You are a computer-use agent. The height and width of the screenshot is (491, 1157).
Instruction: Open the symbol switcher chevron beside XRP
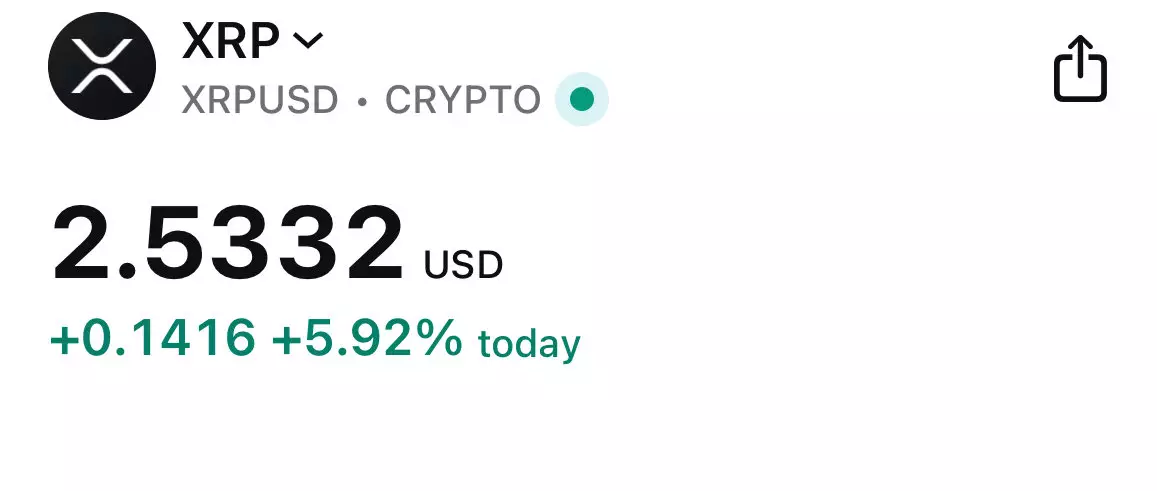[x=307, y=40]
